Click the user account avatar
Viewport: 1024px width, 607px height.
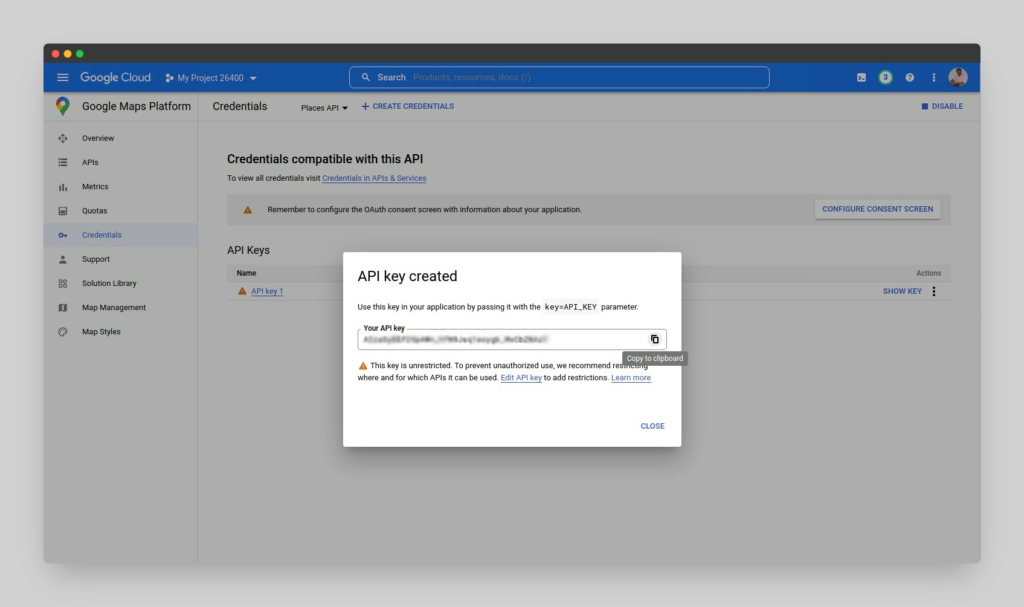click(958, 77)
